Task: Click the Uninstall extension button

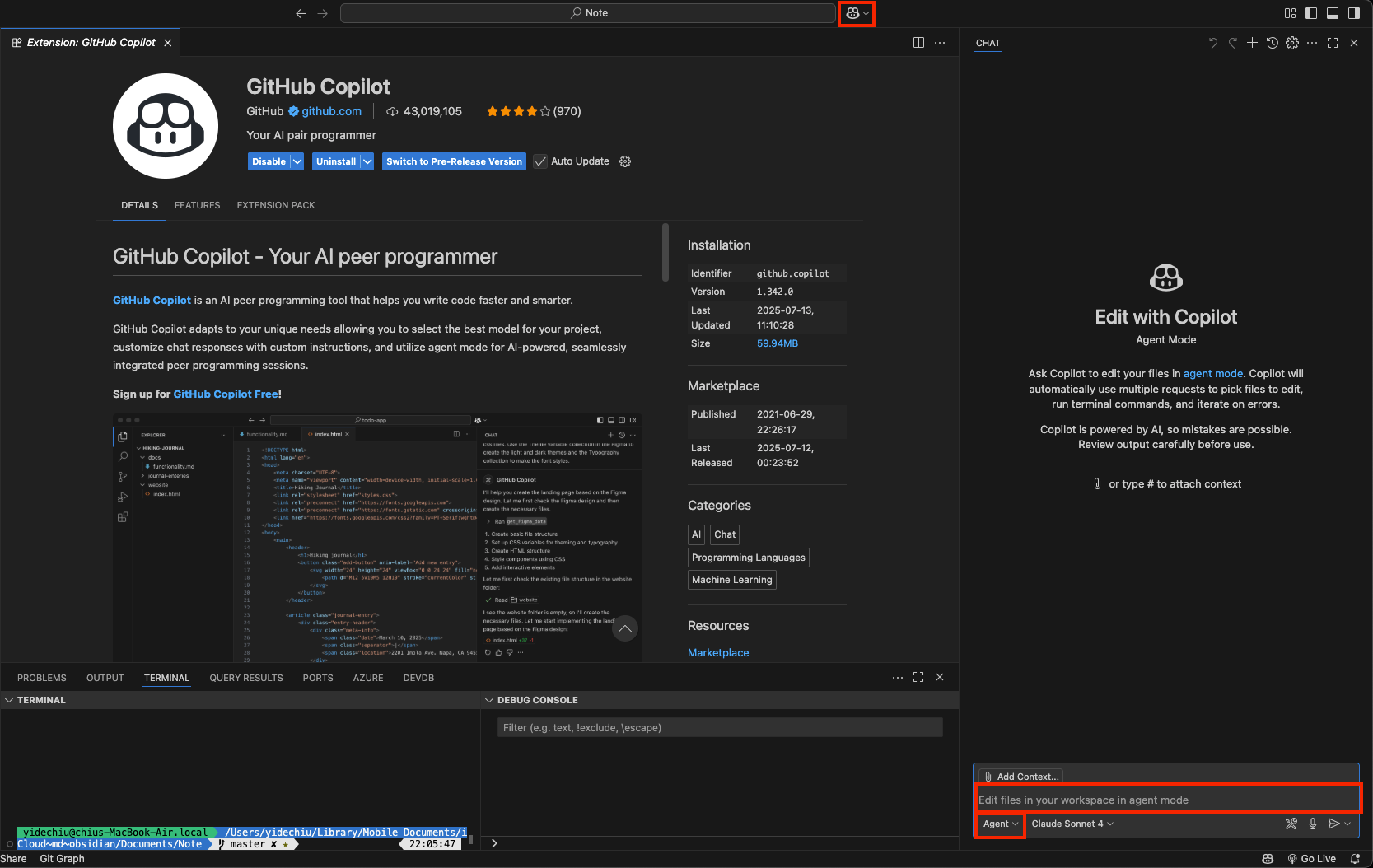Action: [x=336, y=161]
